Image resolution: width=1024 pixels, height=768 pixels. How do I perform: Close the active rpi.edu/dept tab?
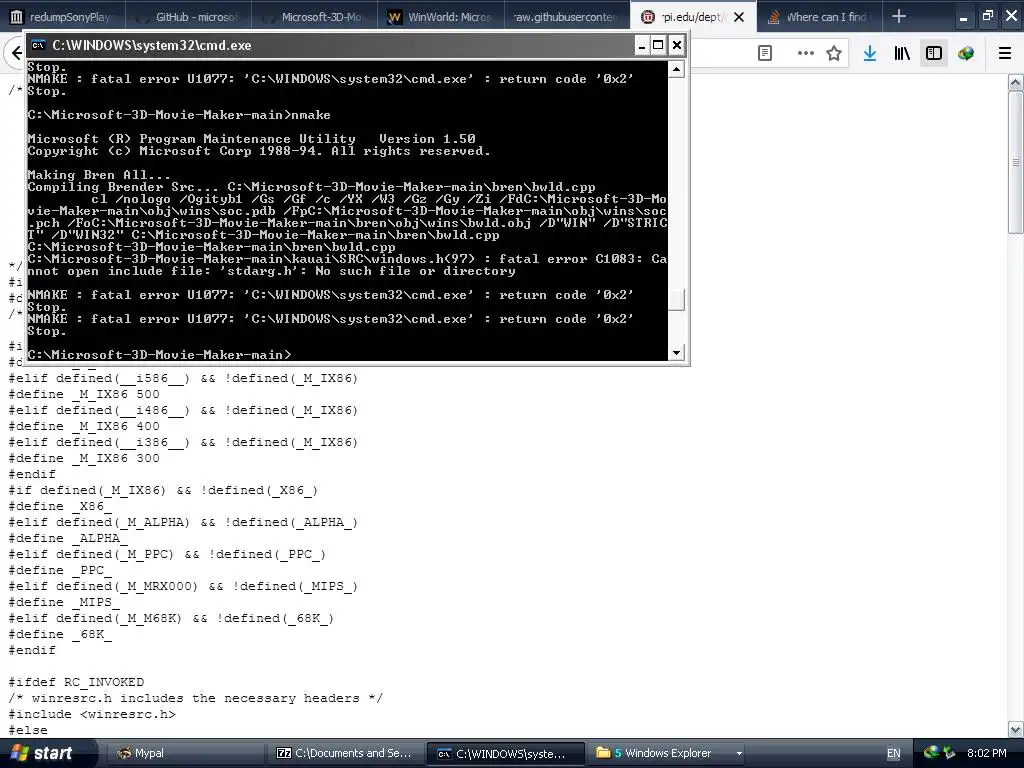pyautogui.click(x=739, y=17)
